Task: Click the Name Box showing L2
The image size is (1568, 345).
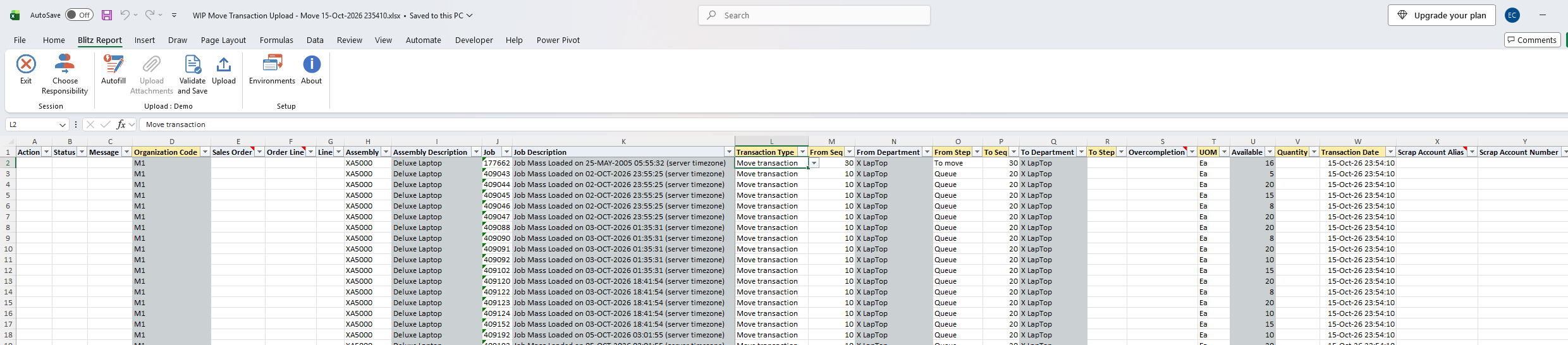Action: click(32, 124)
